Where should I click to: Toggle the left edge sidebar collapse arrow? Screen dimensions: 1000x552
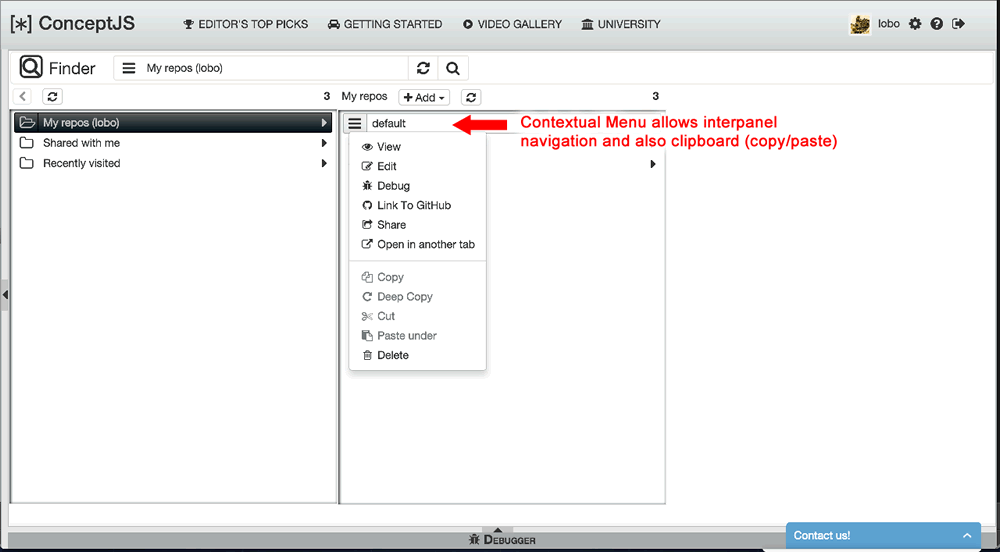click(4, 294)
